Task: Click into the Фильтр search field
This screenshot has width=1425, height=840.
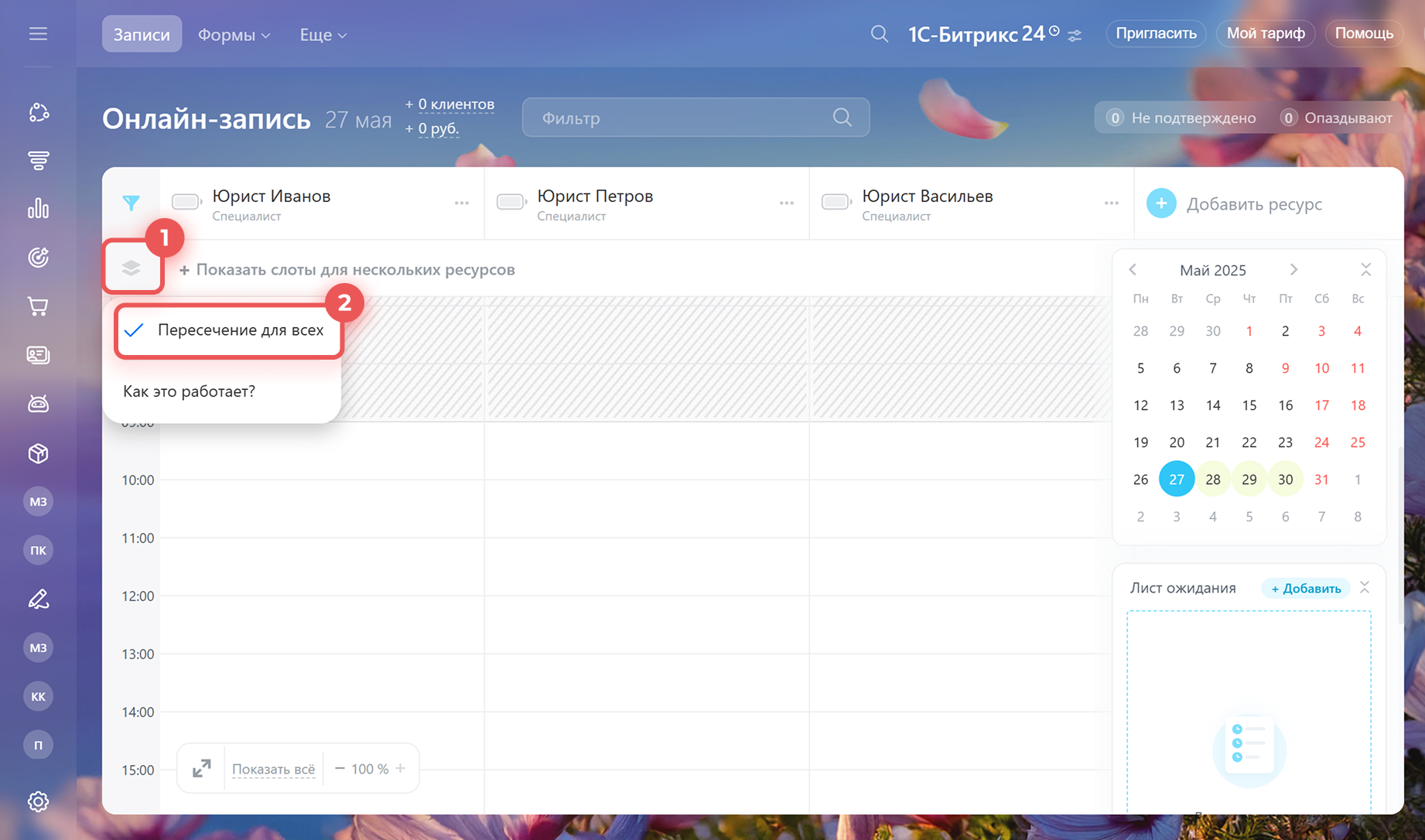Action: 681,118
